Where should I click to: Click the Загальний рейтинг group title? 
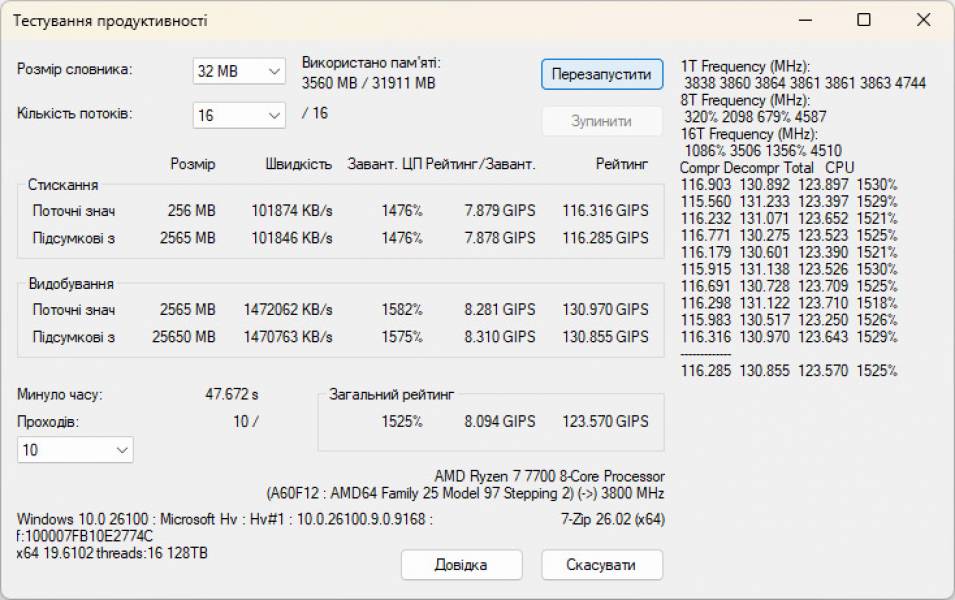[x=392, y=394]
